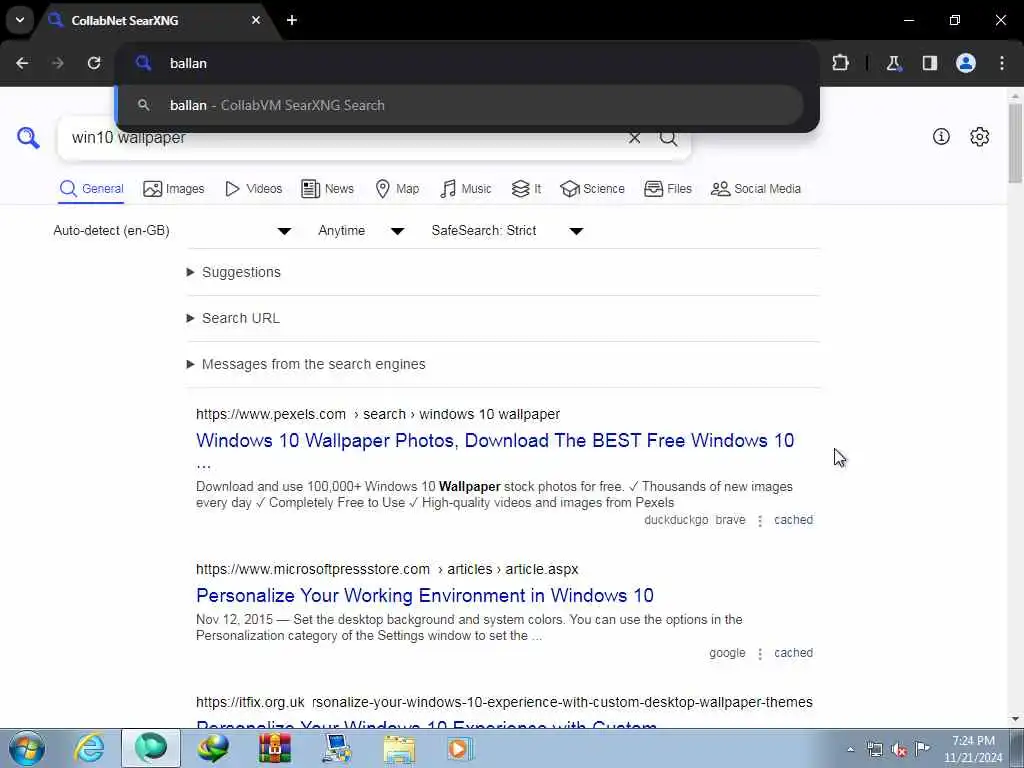Submit search with the magnifier button
1024x768 pixels.
point(668,138)
